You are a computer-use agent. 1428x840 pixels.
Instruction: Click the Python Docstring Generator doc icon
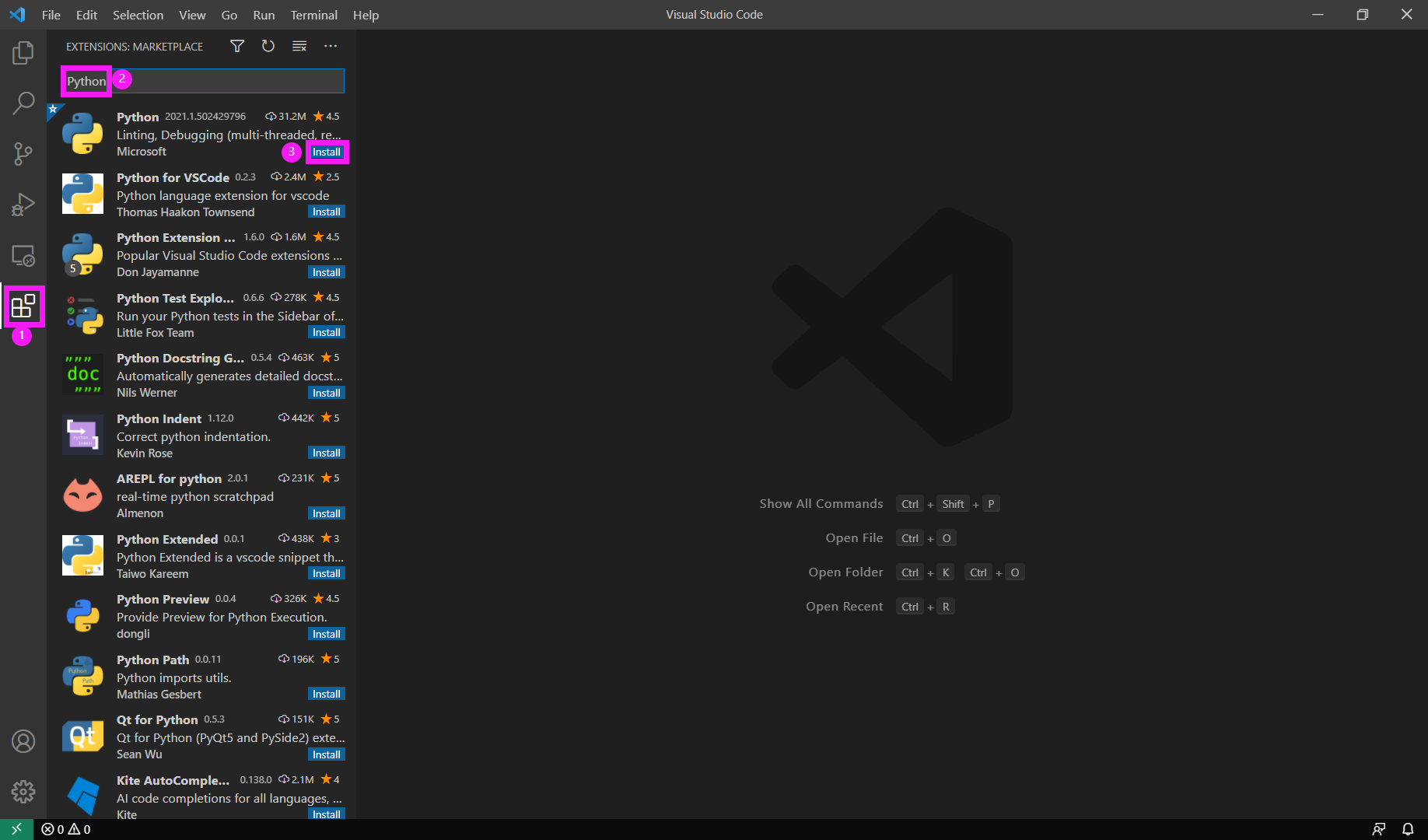(x=82, y=374)
